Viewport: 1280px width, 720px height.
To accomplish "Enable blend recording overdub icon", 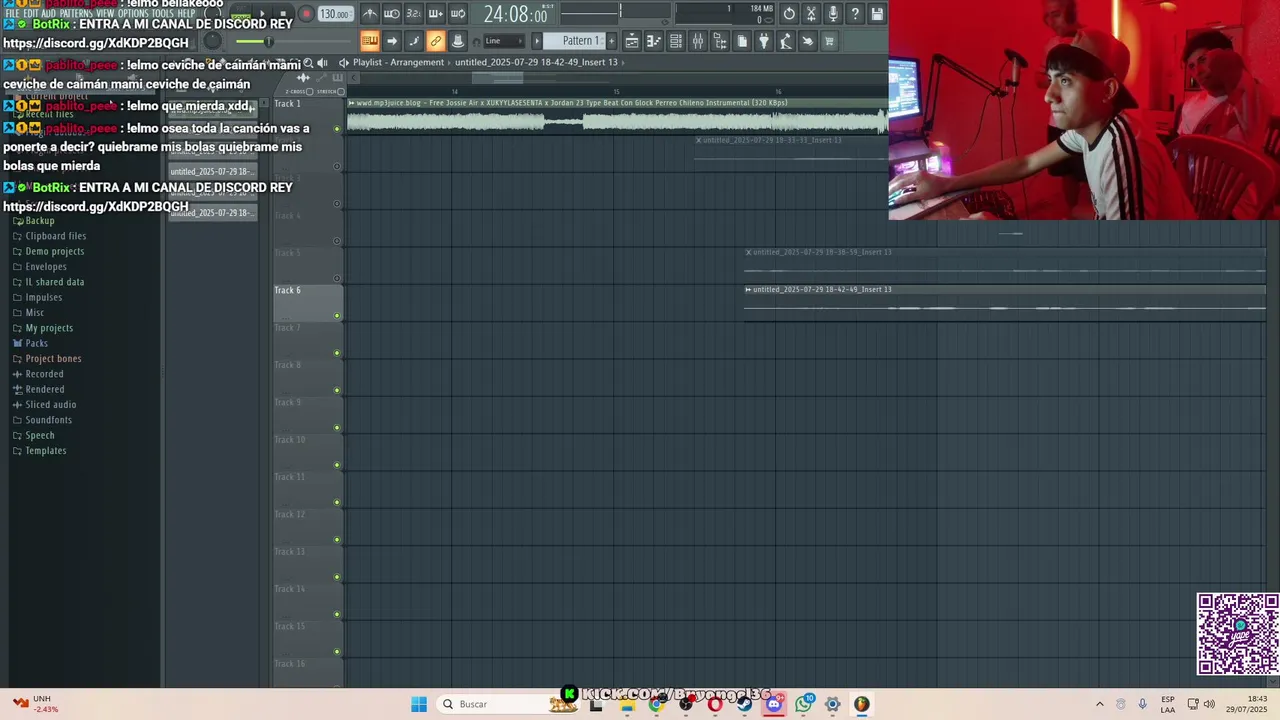I will (x=436, y=14).
